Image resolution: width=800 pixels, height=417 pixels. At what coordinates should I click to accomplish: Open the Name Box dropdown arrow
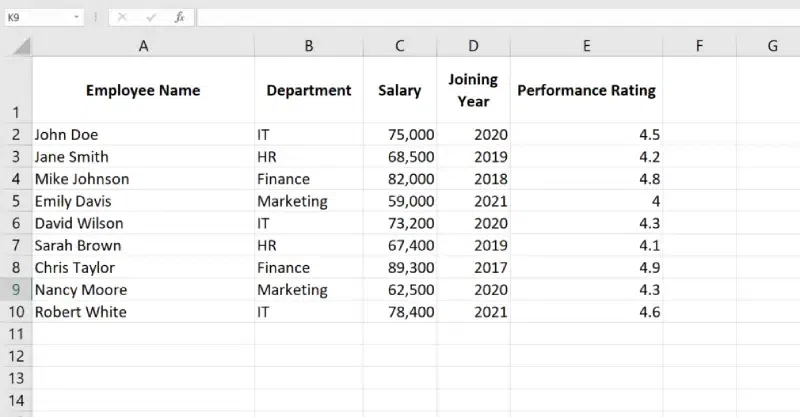click(76, 17)
